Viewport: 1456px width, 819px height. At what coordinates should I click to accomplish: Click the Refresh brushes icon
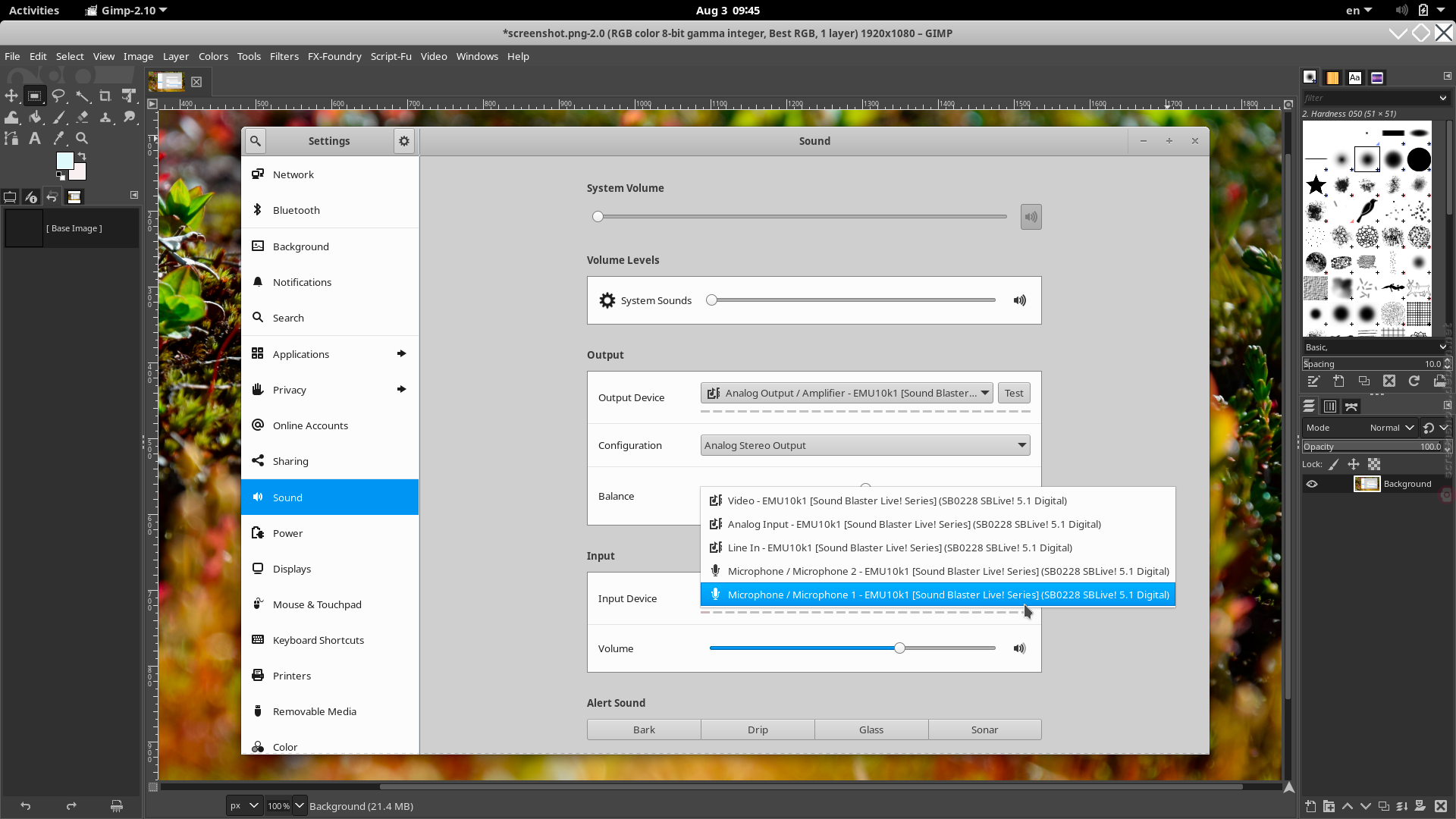1414,381
